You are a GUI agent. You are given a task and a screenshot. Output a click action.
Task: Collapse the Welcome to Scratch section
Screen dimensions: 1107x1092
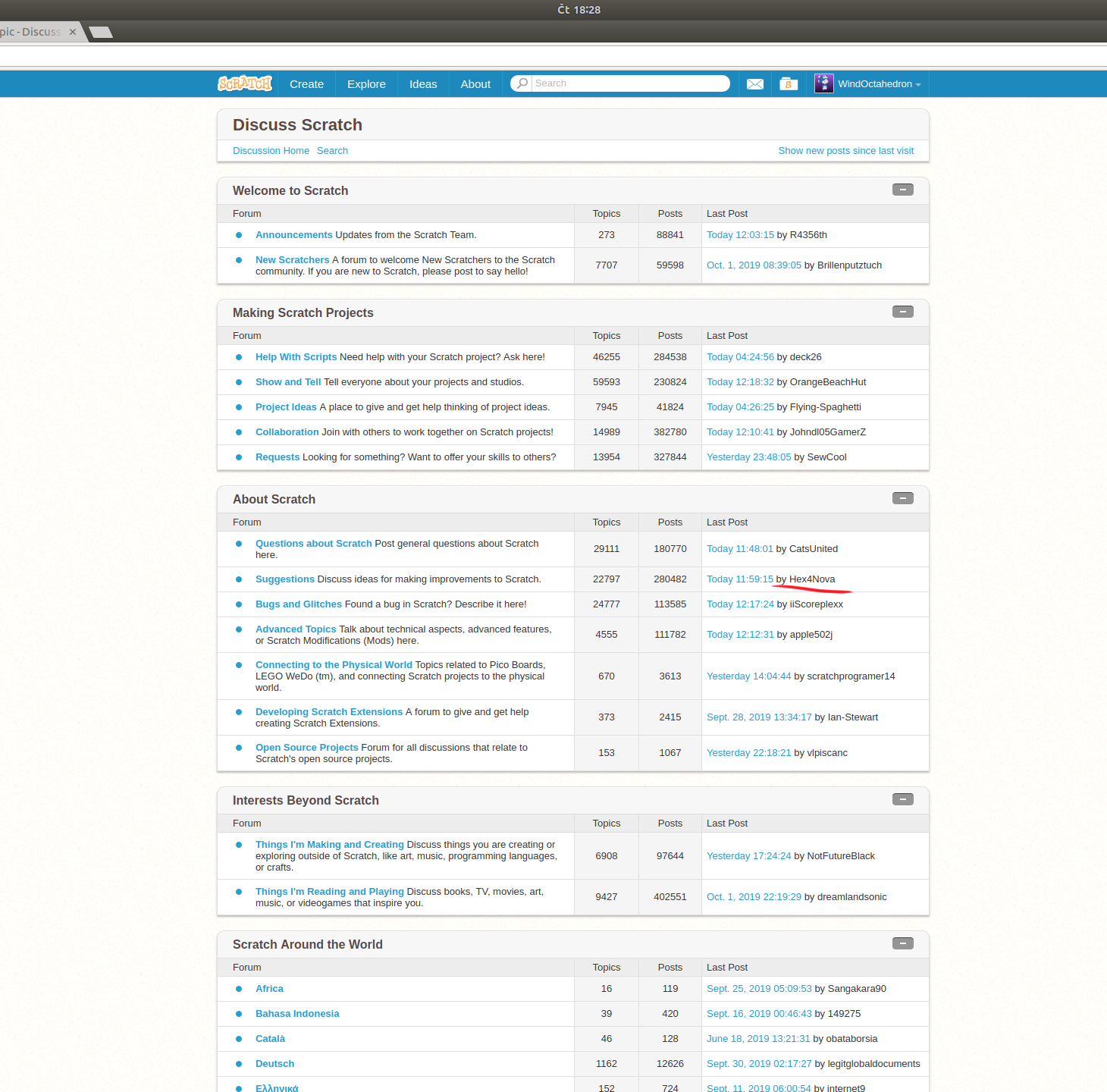pyautogui.click(x=902, y=190)
